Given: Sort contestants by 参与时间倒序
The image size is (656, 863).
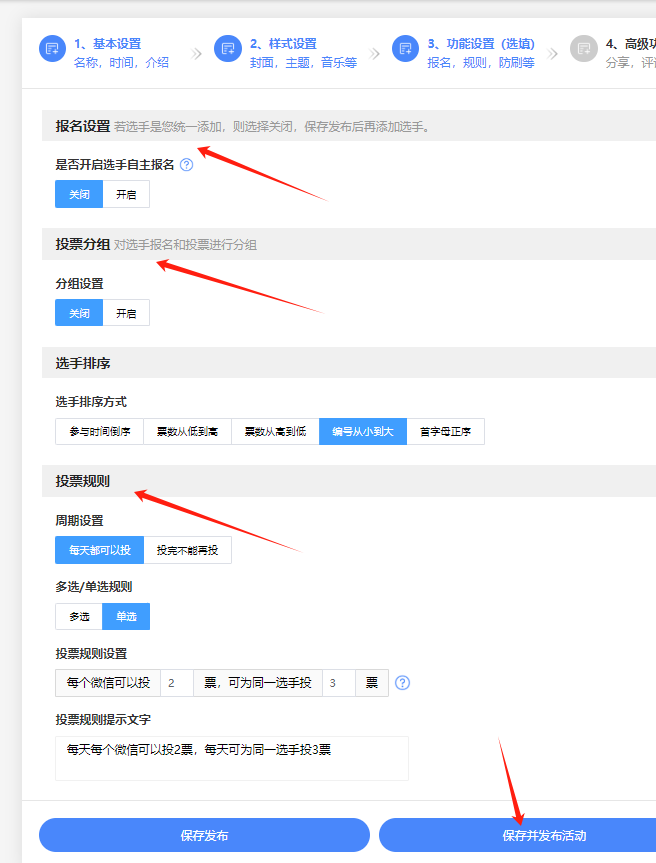Looking at the screenshot, I should click(99, 431).
